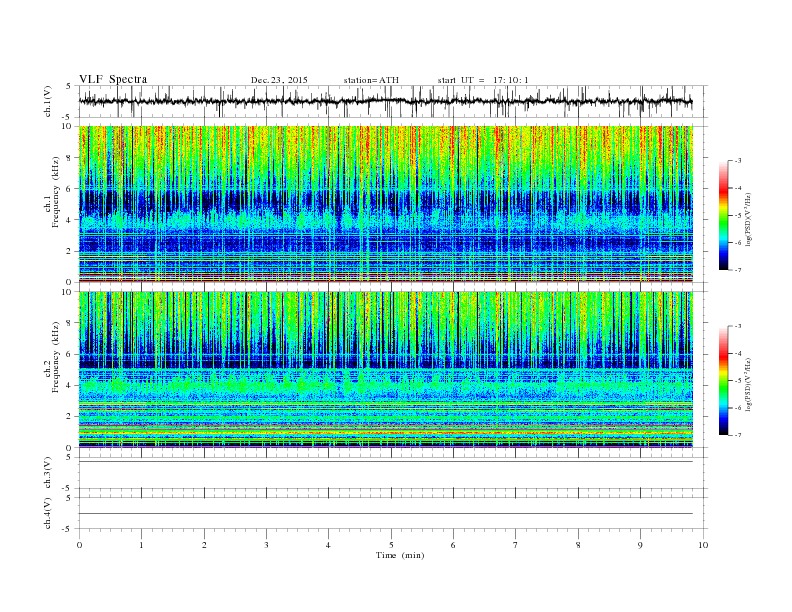
Task: Click the "4" minute tick label on time axis
Action: (329, 545)
